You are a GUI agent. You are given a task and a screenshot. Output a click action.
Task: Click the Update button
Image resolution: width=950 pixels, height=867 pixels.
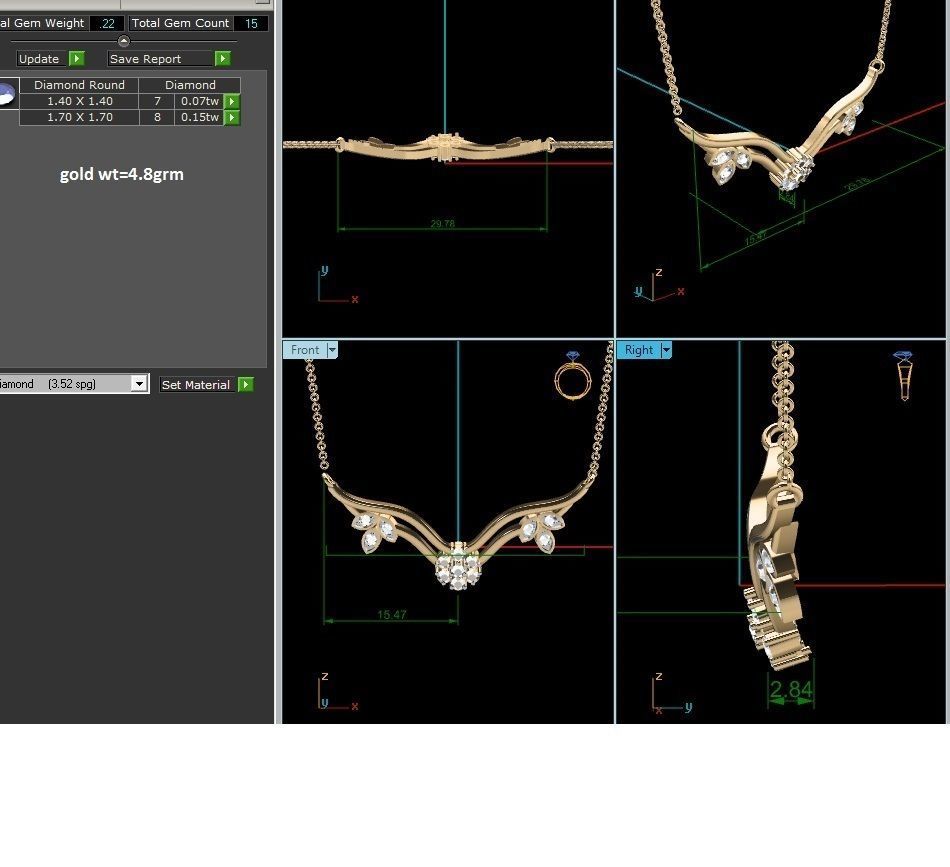pyautogui.click(x=42, y=59)
